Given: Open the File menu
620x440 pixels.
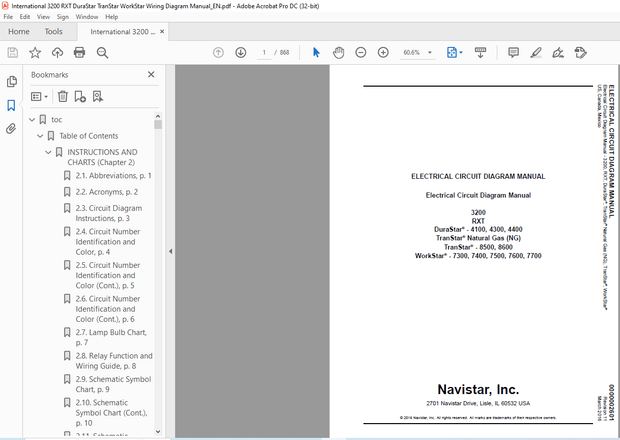Looking at the screenshot, I should [x=8, y=17].
